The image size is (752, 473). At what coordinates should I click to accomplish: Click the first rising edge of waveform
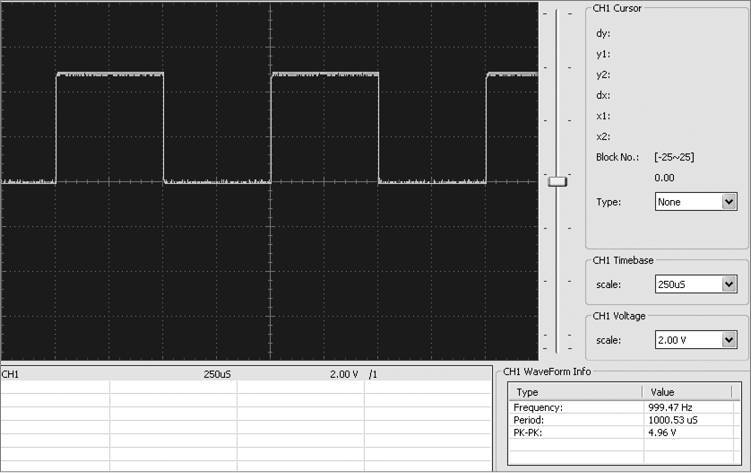[56, 128]
